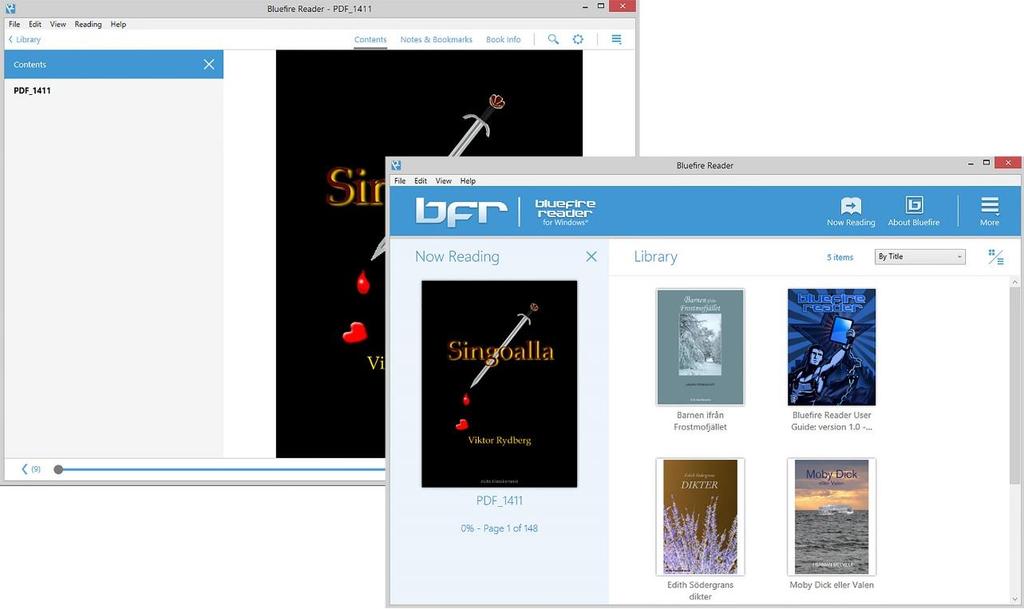Open the Reading menu

pos(88,24)
